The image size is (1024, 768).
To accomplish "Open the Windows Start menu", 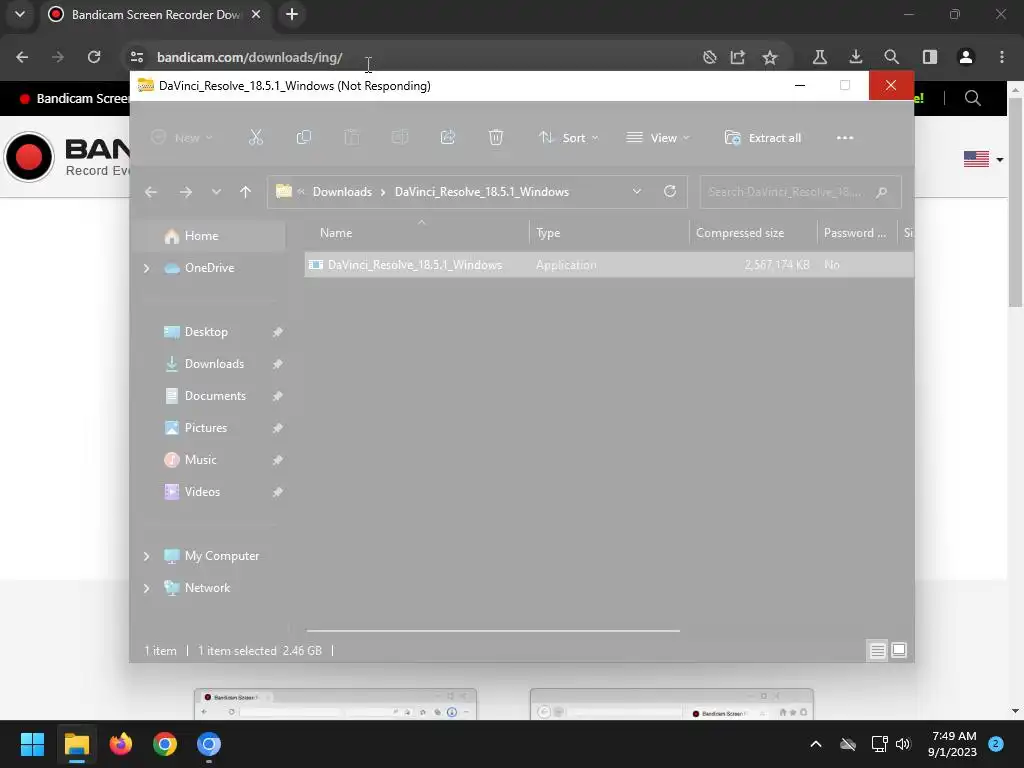I will pos(32,744).
